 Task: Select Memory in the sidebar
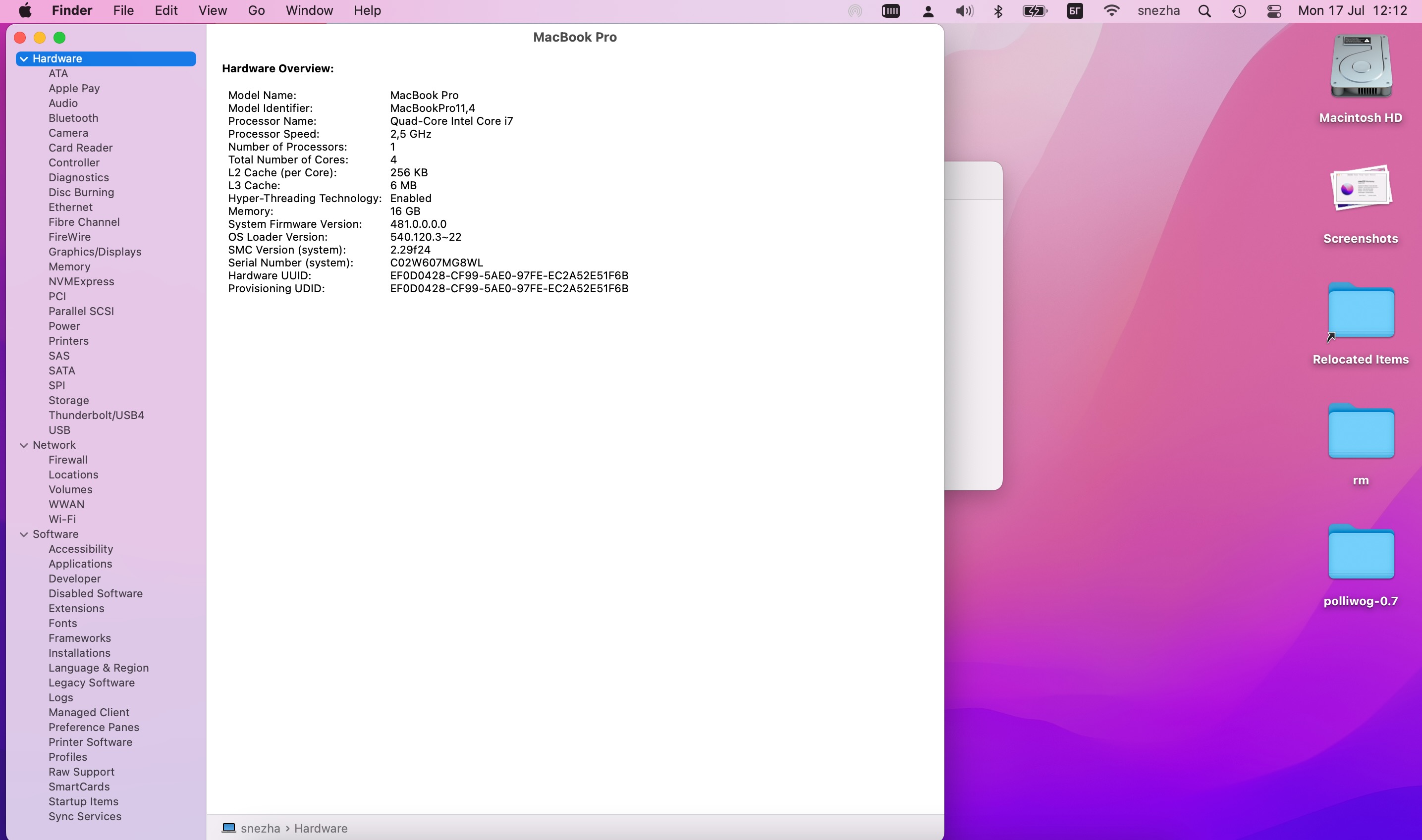[69, 266]
